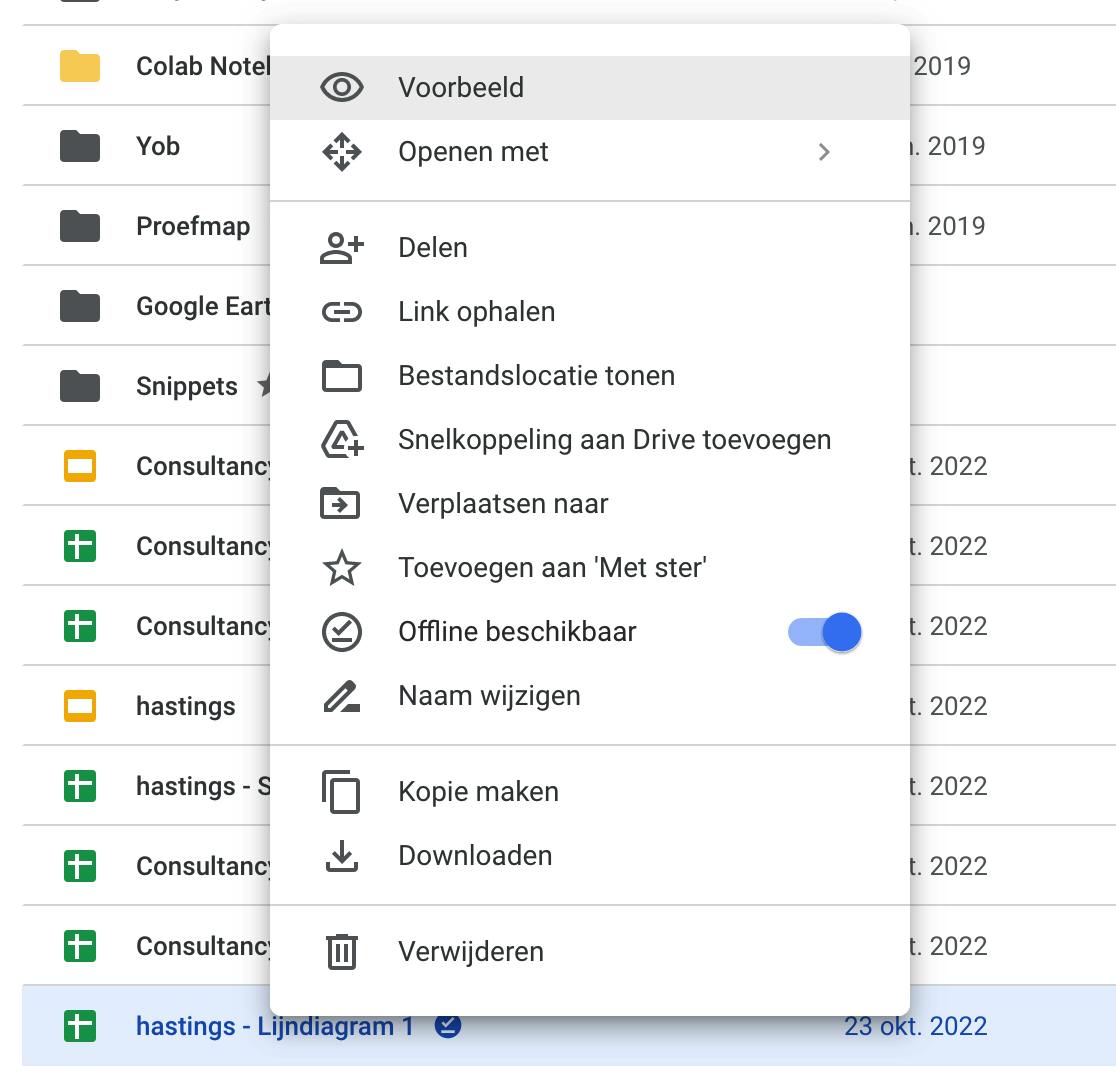Open the Yob folder
The height and width of the screenshot is (1080, 1116).
[x=158, y=146]
